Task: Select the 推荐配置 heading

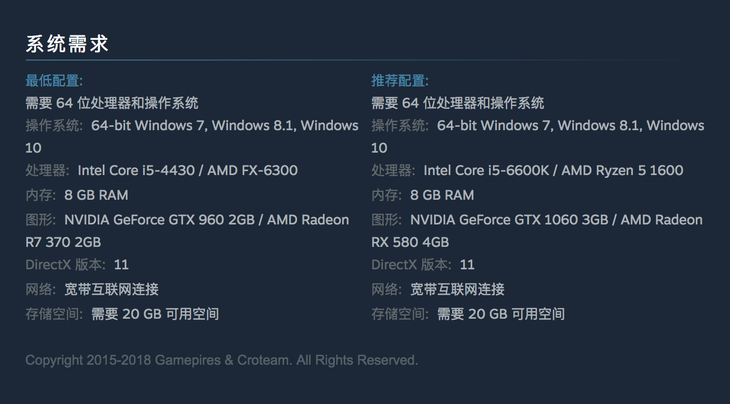Action: tap(400, 81)
